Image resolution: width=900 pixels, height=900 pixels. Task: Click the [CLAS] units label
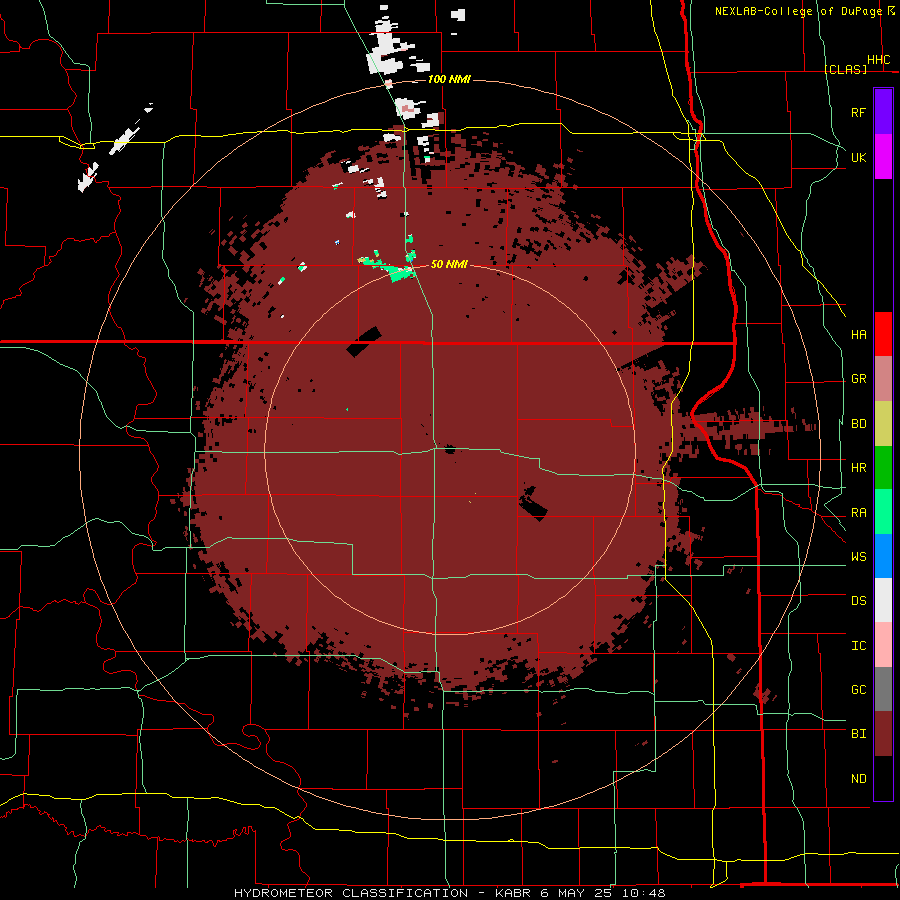845,69
